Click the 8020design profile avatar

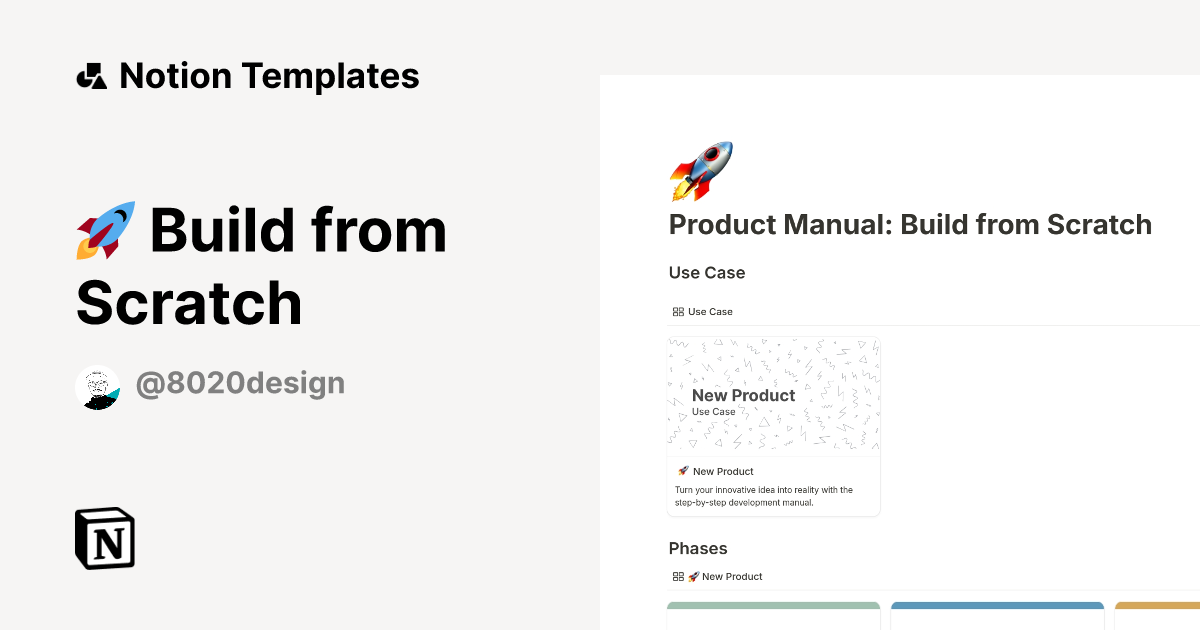click(x=98, y=387)
